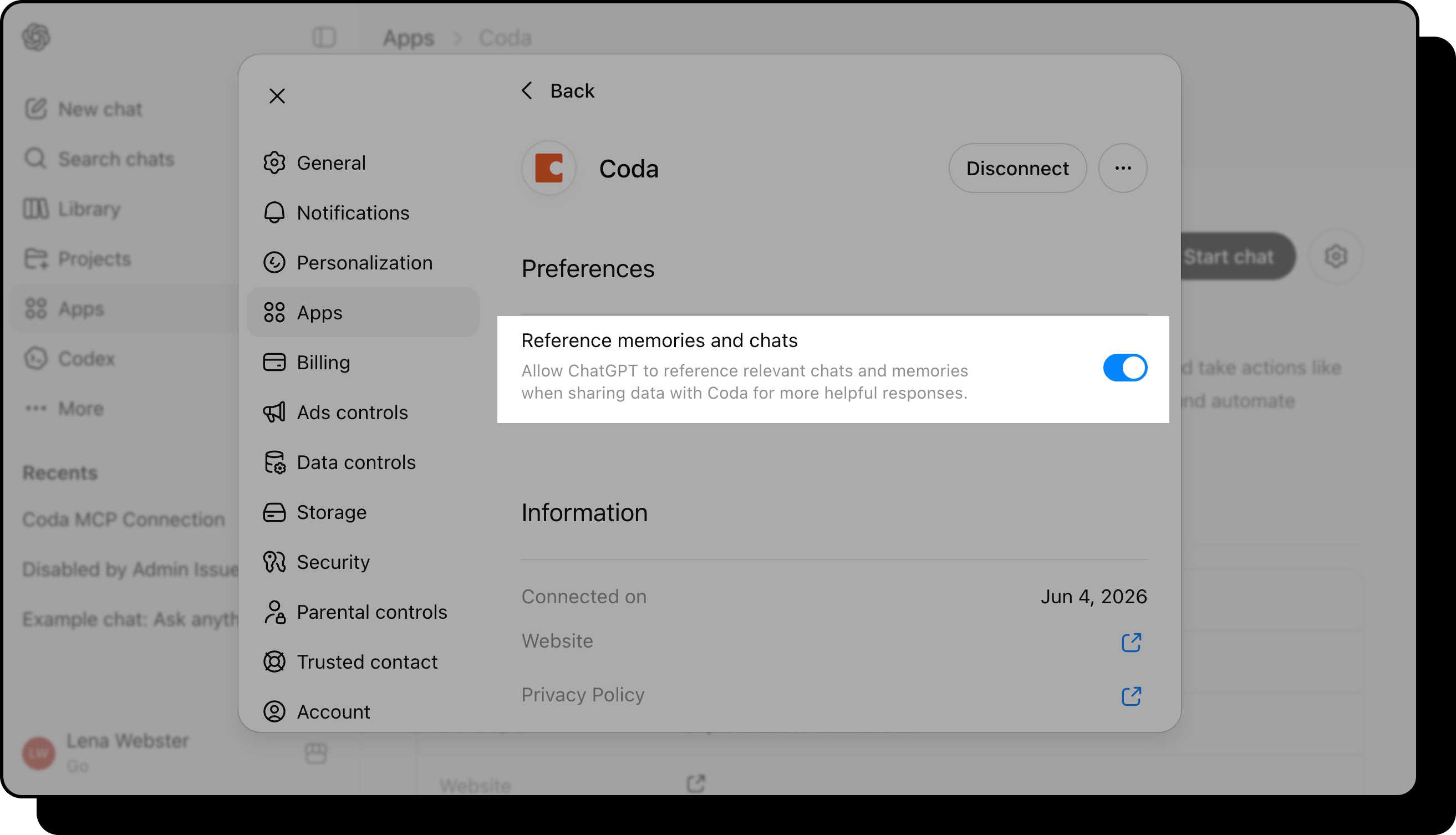The width and height of the screenshot is (1456, 835).
Task: Open Projects in main sidebar
Action: 78,258
